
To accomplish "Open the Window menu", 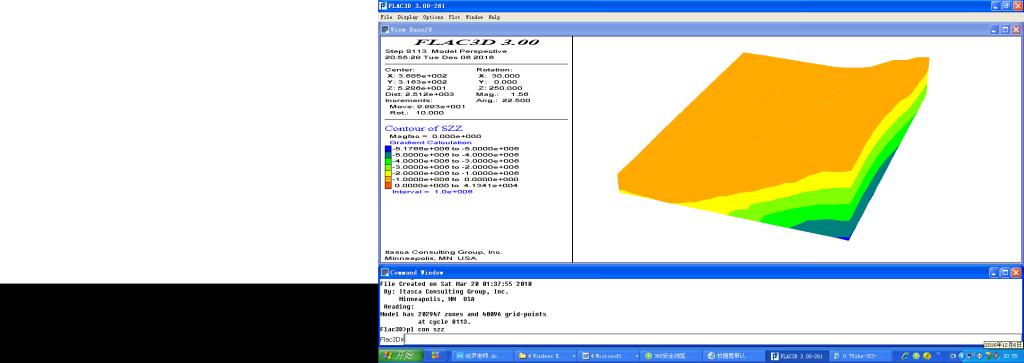I will [474, 17].
